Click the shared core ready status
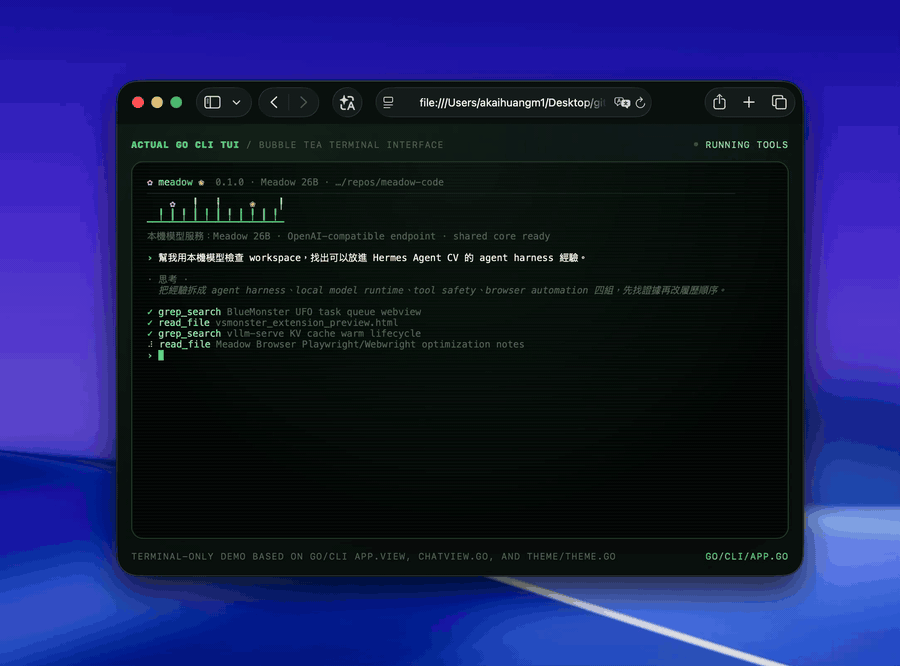The height and width of the screenshot is (666, 900). click(501, 236)
